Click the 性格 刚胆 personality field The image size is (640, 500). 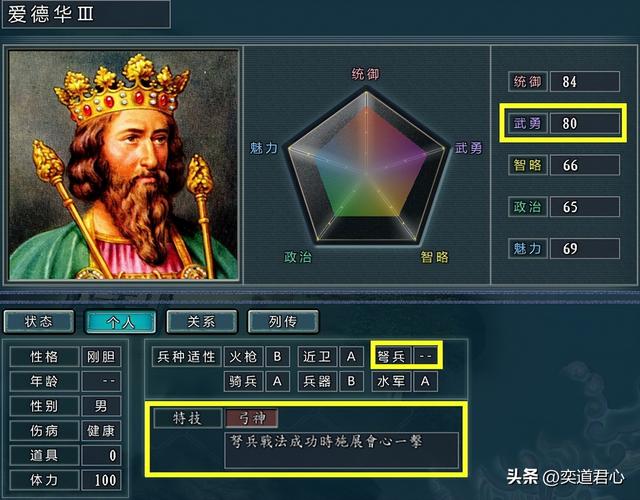pos(65,357)
